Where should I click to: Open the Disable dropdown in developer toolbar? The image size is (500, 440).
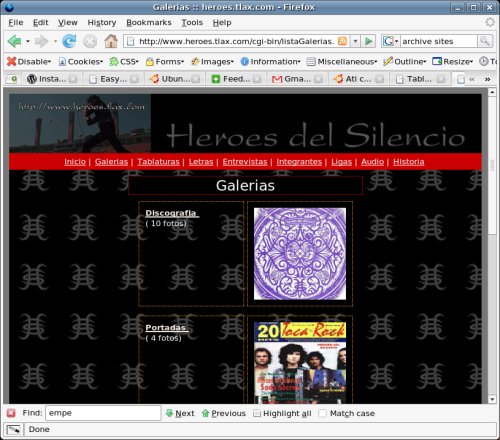point(29,62)
